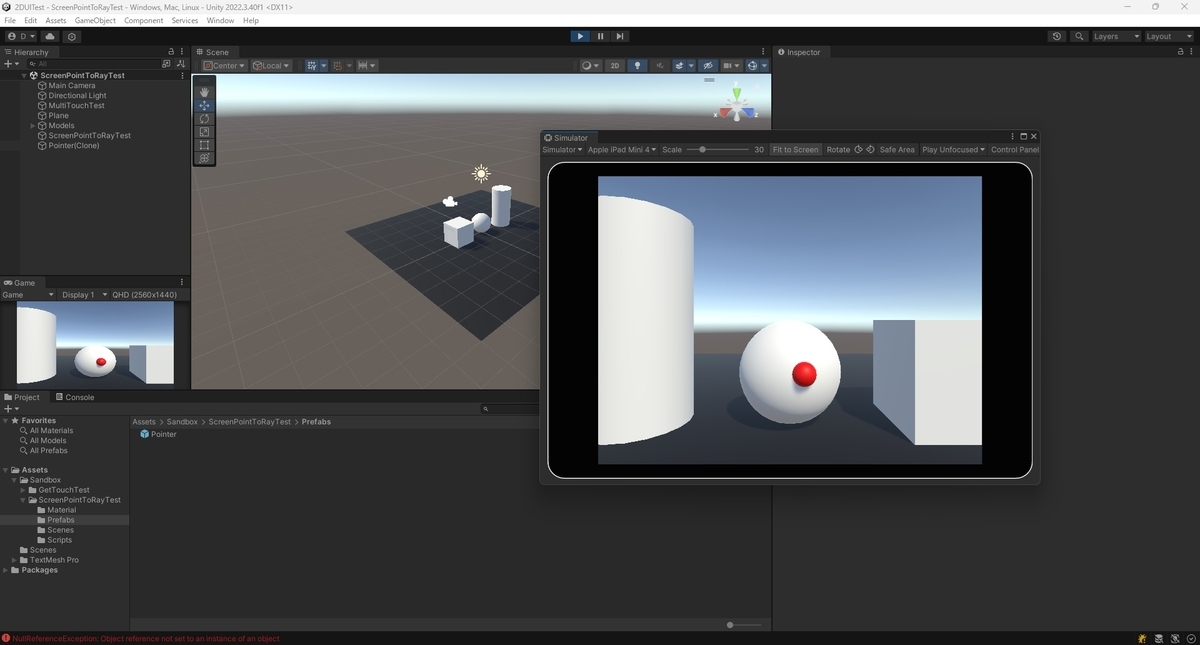Viewport: 1200px width, 645px height.
Task: Select the Move tool
Action: point(204,105)
